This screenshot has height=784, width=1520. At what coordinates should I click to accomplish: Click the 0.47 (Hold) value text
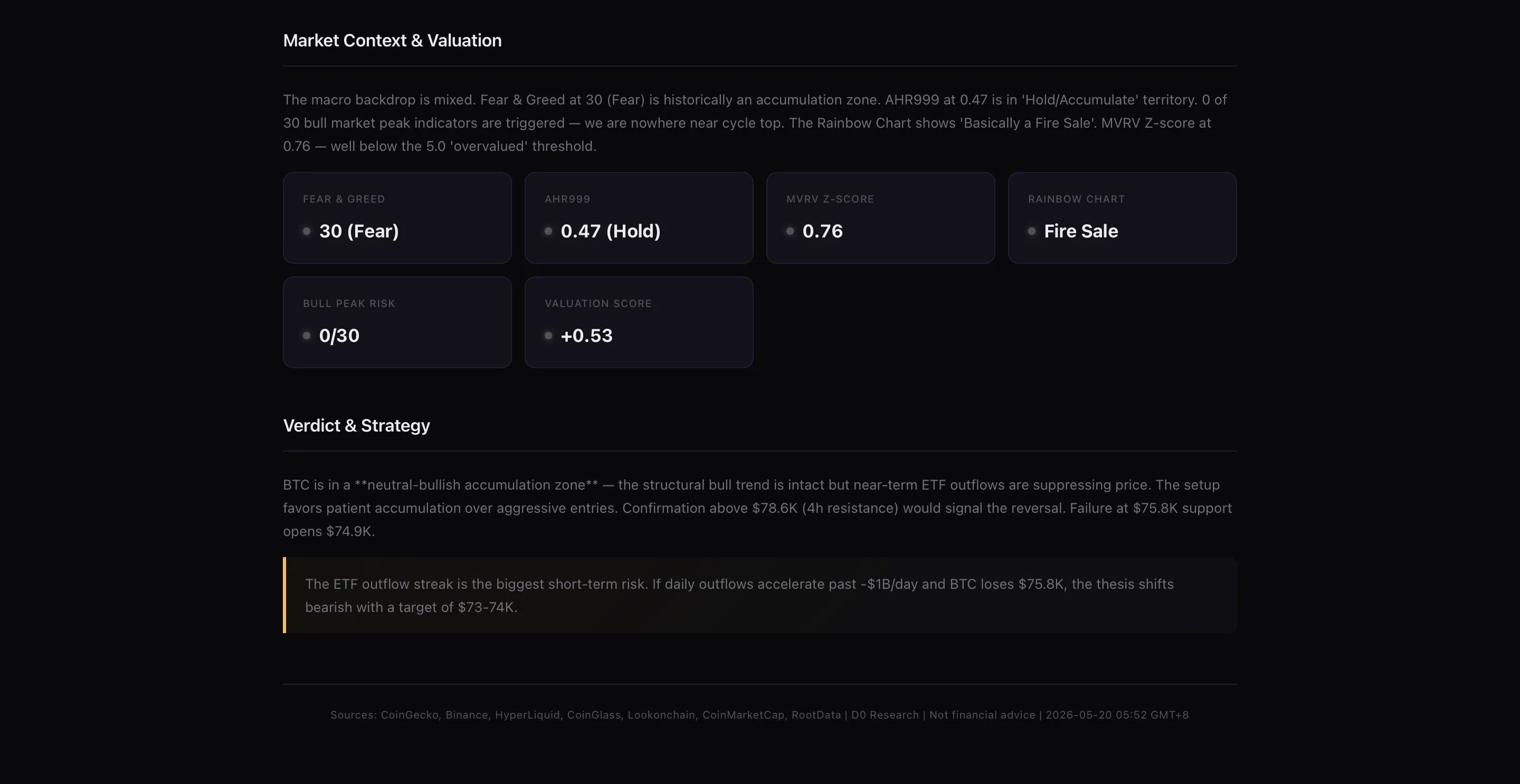[611, 231]
